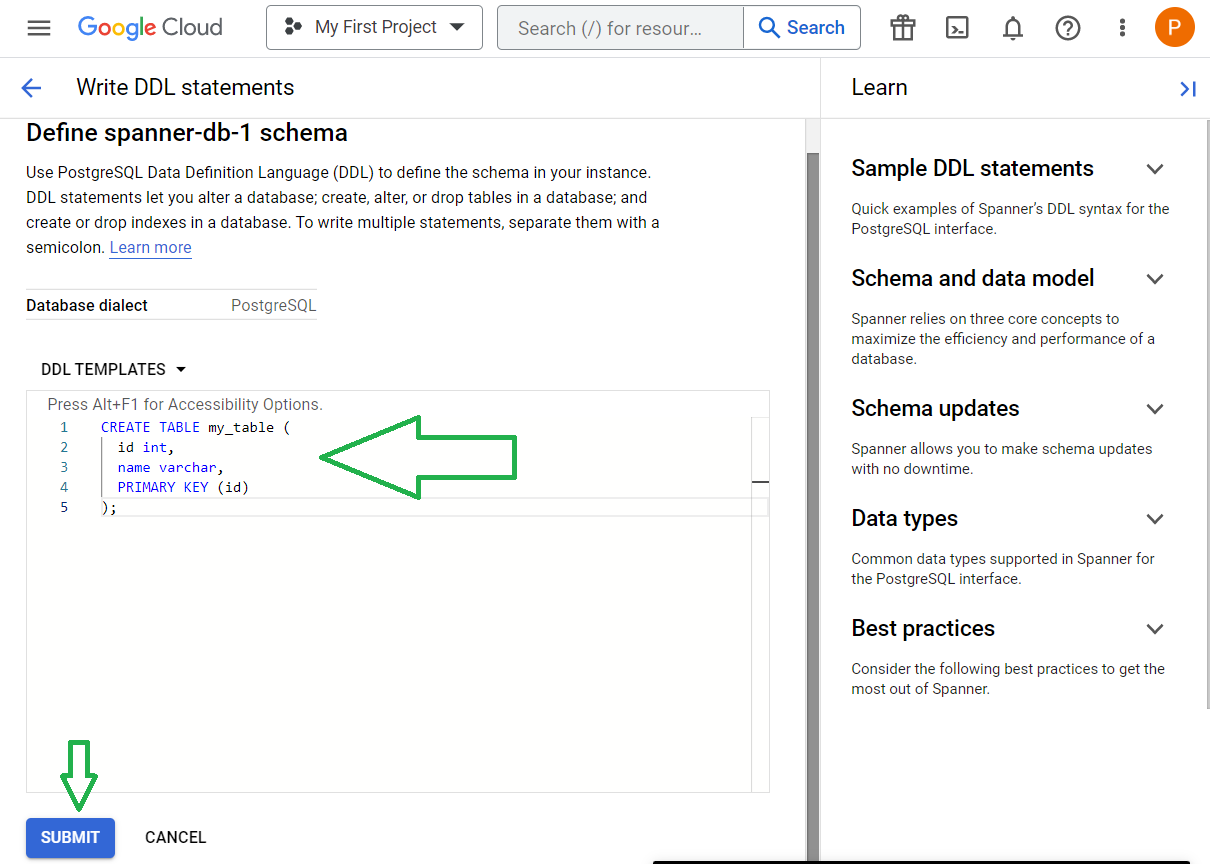Expand Schema and data model section

1155,279
